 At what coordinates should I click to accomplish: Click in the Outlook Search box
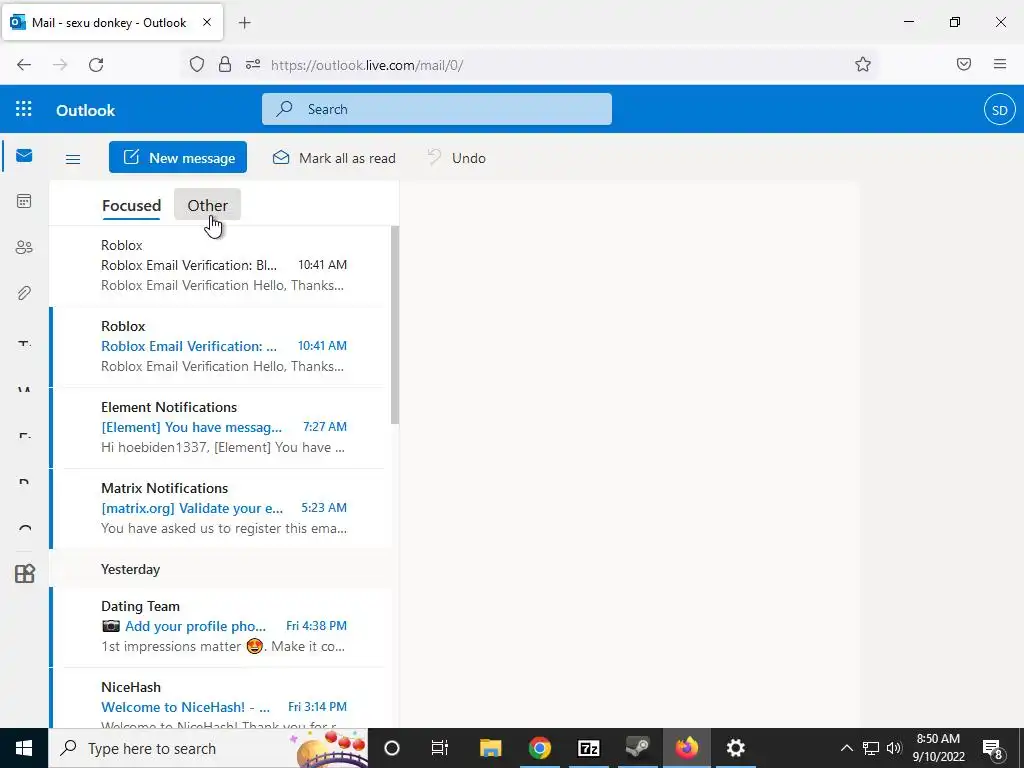click(437, 109)
